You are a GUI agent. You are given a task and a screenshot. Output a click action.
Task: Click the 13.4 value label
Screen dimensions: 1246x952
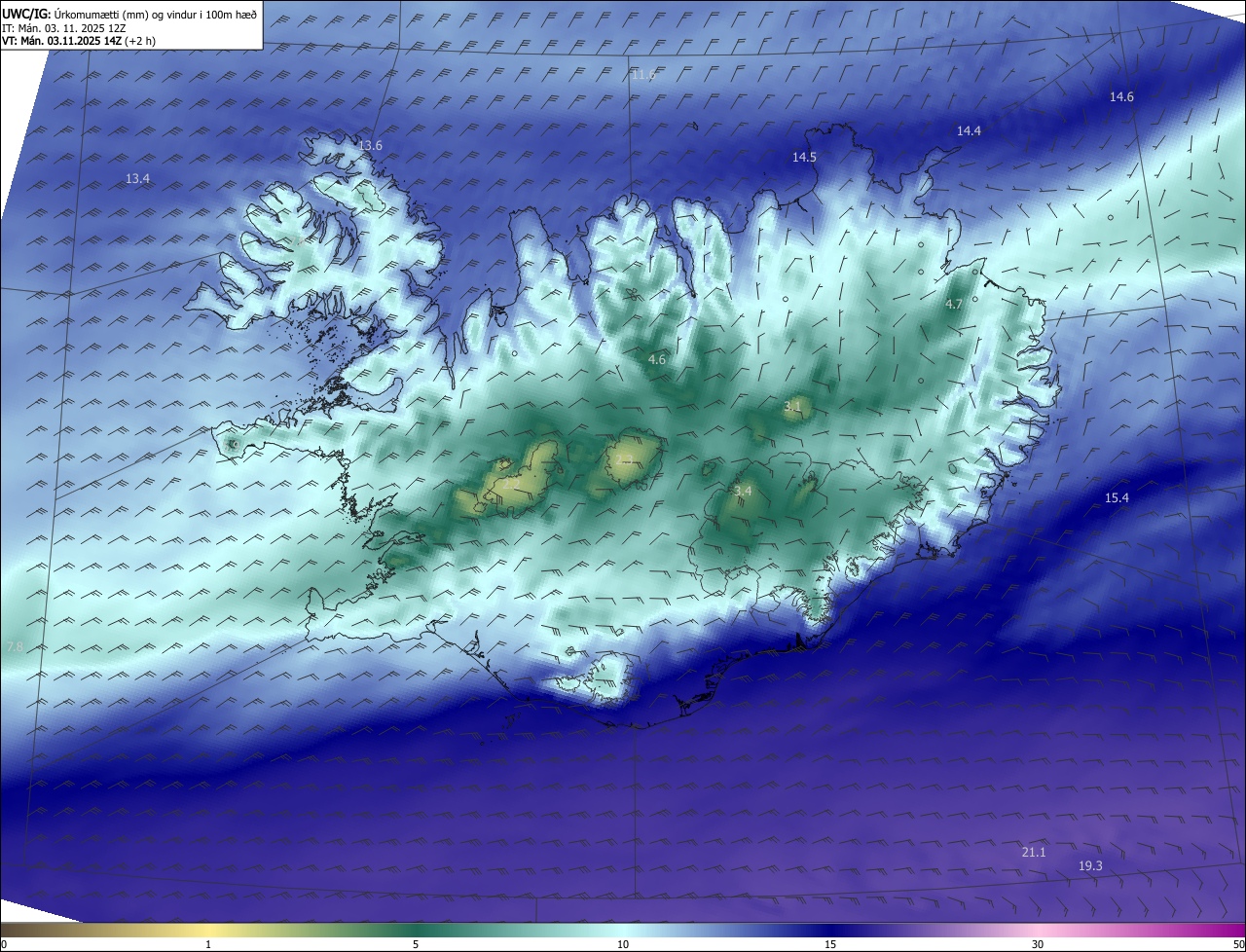click(138, 178)
